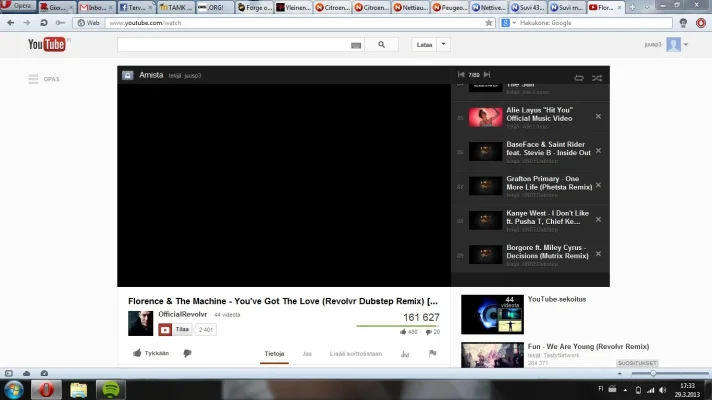Open the account menu beside the avatar
Image resolution: width=712 pixels, height=400 pixels.
(x=688, y=45)
